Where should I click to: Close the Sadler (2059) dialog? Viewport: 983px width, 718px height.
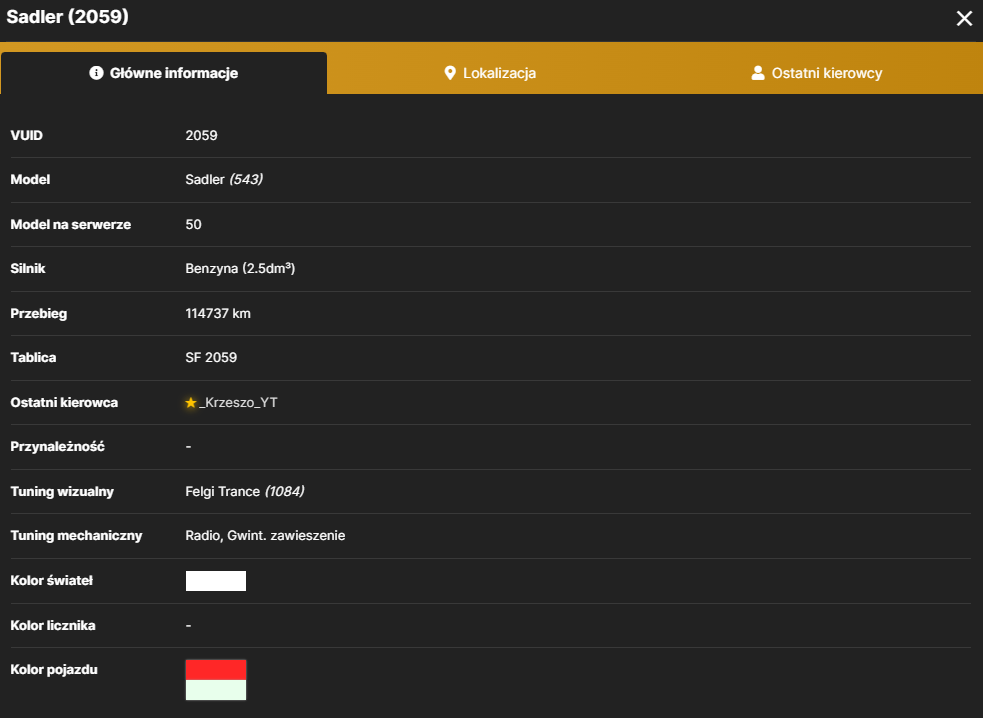(964, 18)
